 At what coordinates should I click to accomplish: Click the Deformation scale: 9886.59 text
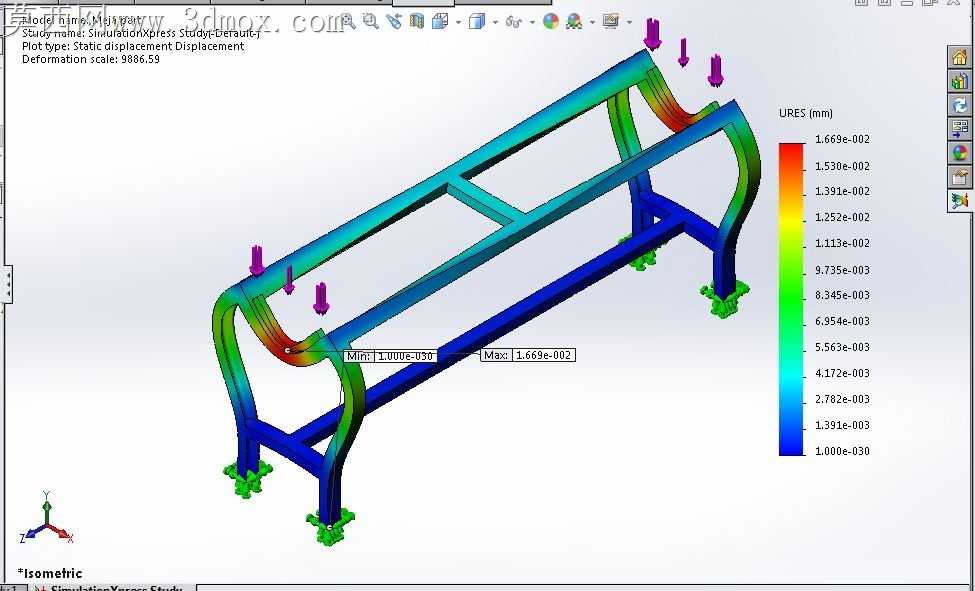click(91, 59)
